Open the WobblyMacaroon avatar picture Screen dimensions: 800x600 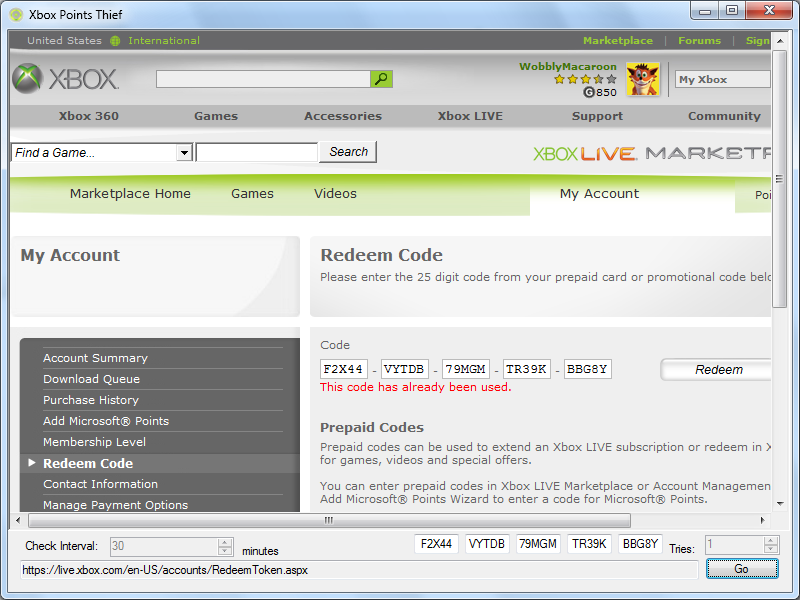643,79
